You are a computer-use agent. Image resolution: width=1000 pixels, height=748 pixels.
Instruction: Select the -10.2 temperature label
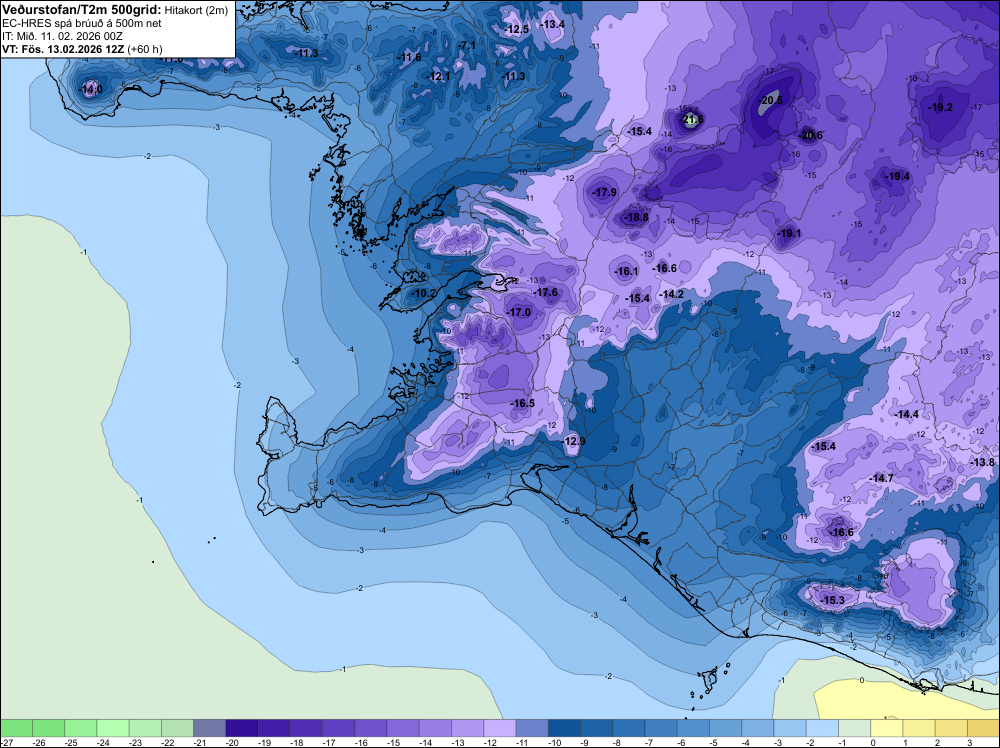tap(423, 293)
